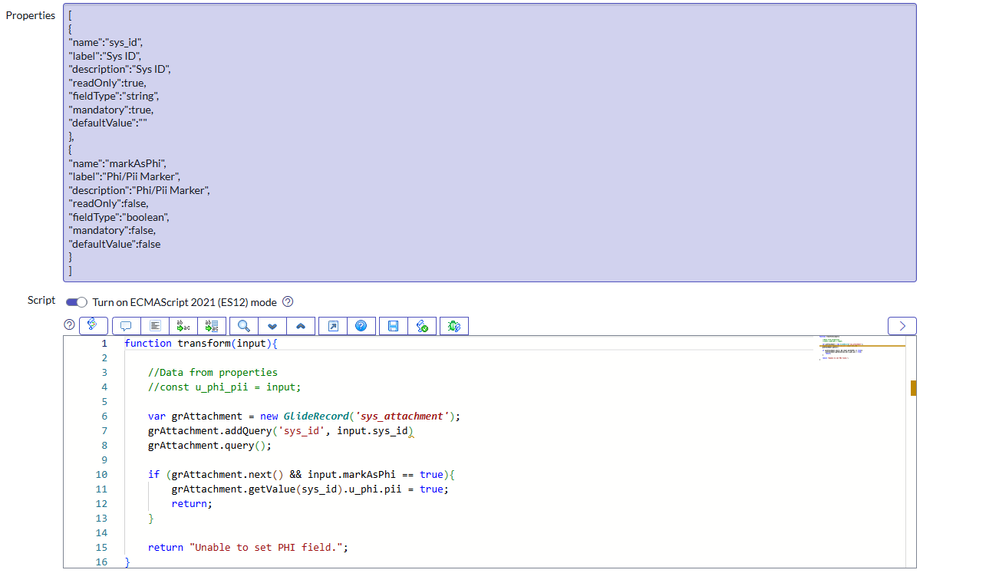
Task: Click "fieldType":"boolean" in Properties
Action: [x=119, y=217]
